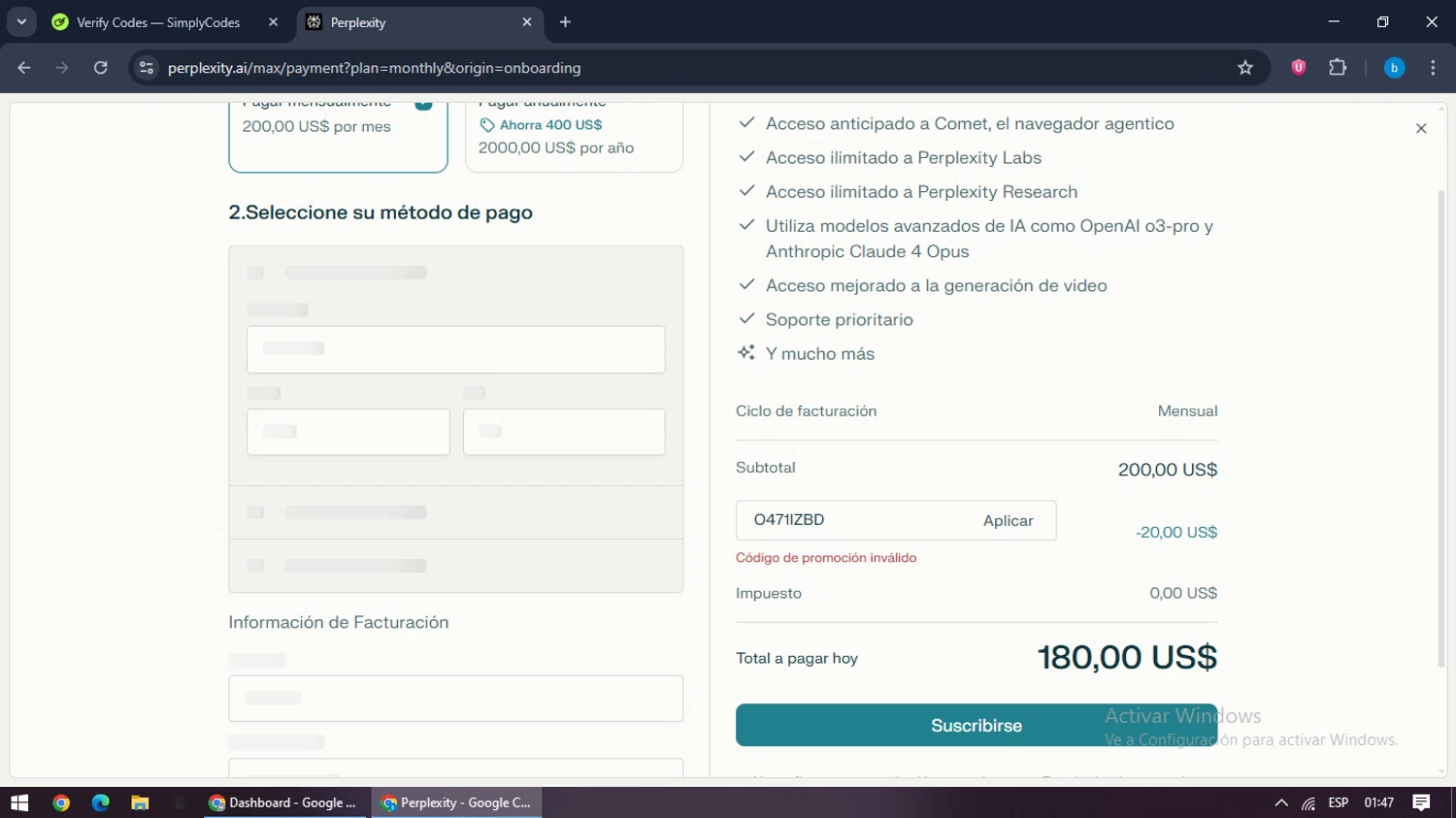This screenshot has width=1456, height=818.
Task: Click the address bar URL
Action: point(374,68)
